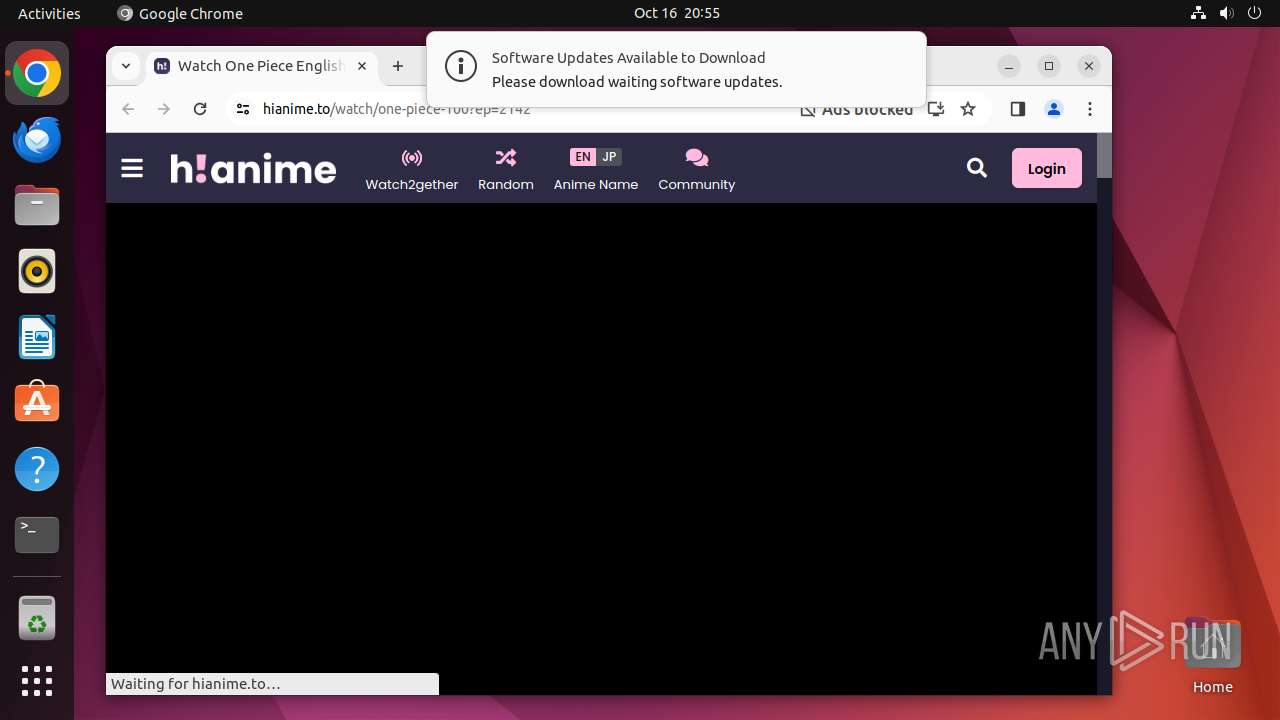Launch Rhythmbox from the dock
Screen dimensions: 1280x720
(x=37, y=272)
